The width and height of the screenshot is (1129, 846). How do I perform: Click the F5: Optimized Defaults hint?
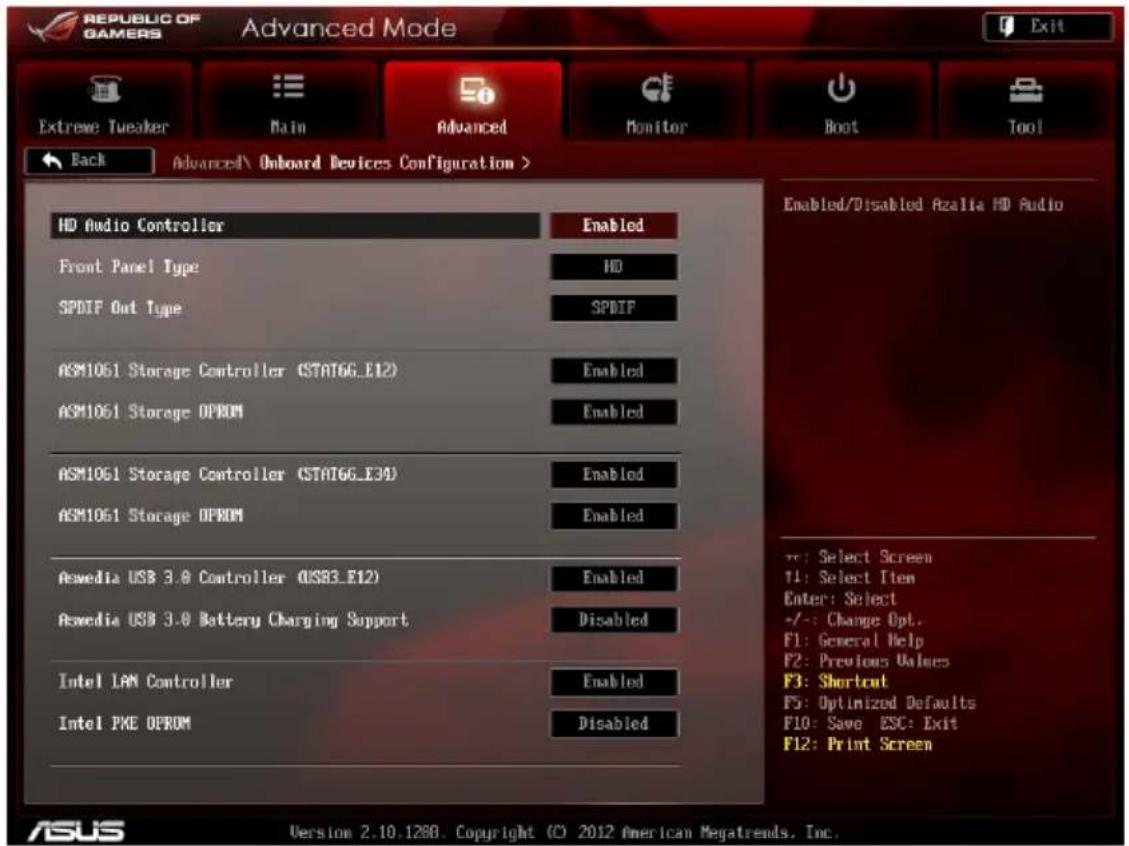[x=880, y=703]
